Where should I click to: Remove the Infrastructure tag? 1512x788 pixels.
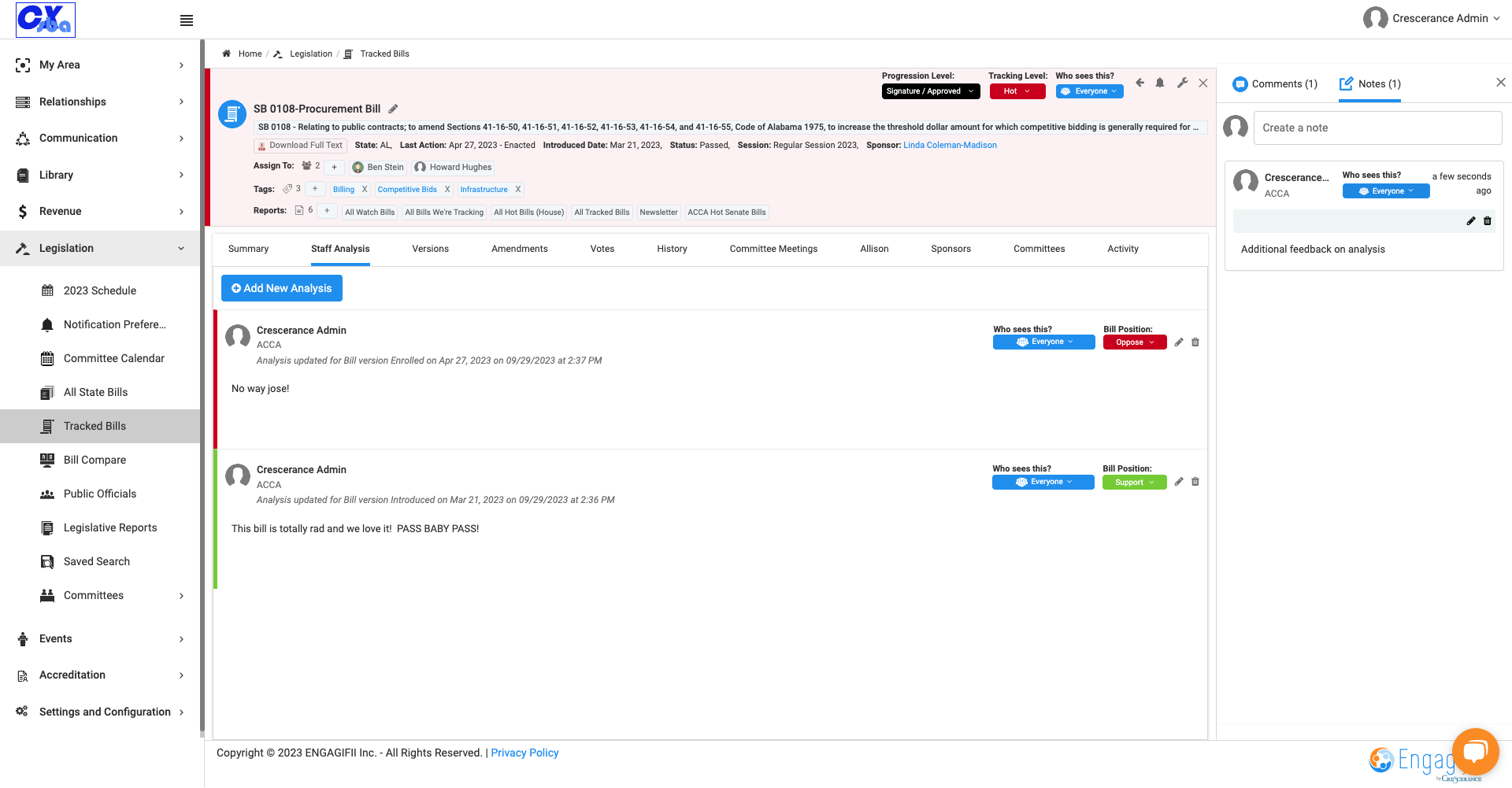[518, 190]
